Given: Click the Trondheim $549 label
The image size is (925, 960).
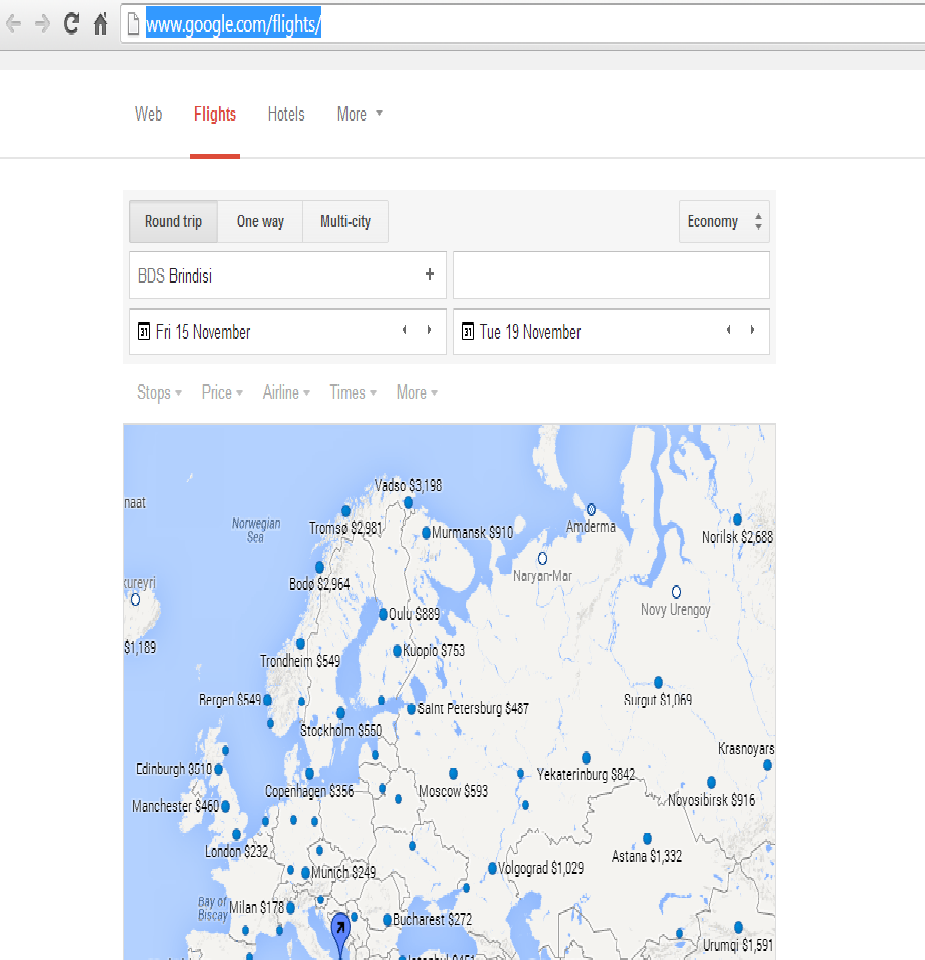Looking at the screenshot, I should [x=300, y=661].
